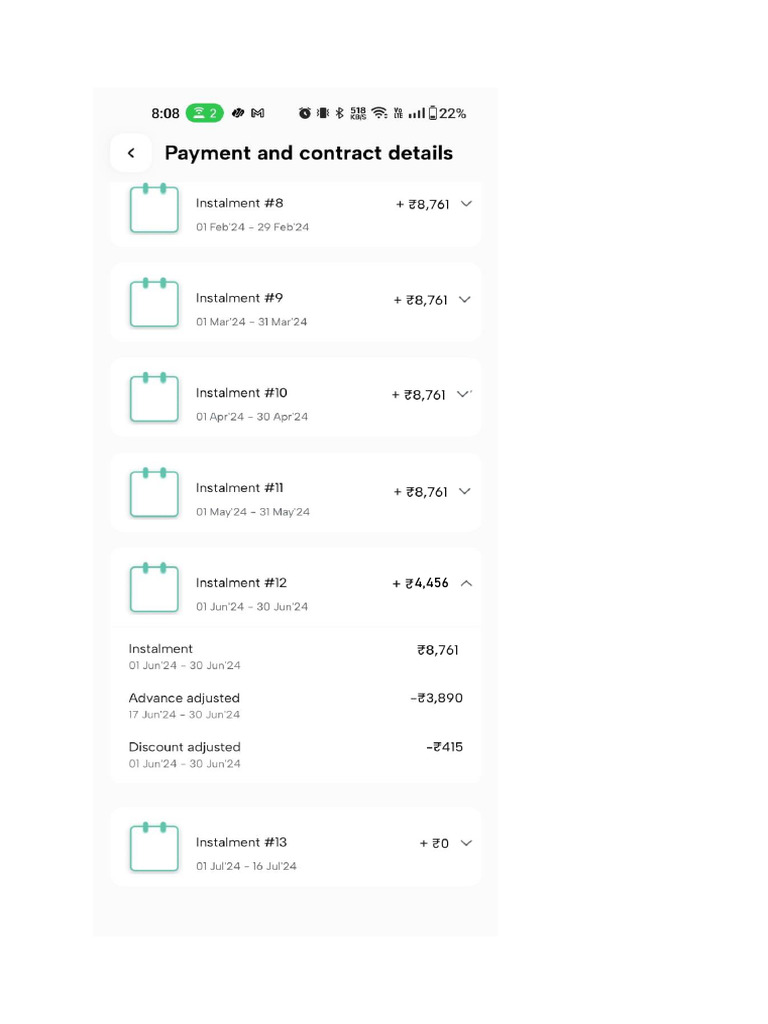Tap the hotspot indicator in status bar
Image resolution: width=768 pixels, height=1024 pixels.
[204, 113]
